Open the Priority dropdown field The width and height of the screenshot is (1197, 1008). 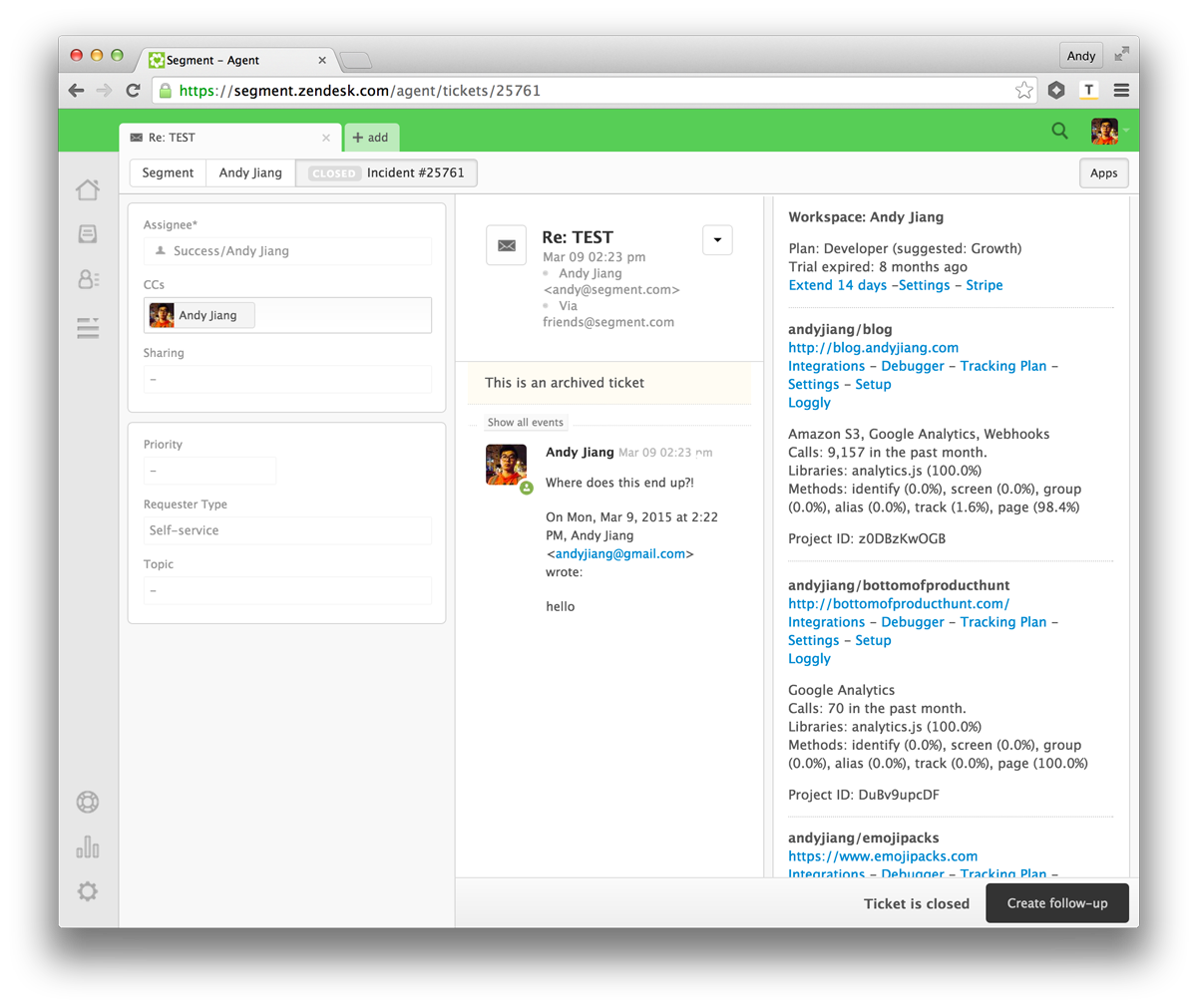[209, 471]
